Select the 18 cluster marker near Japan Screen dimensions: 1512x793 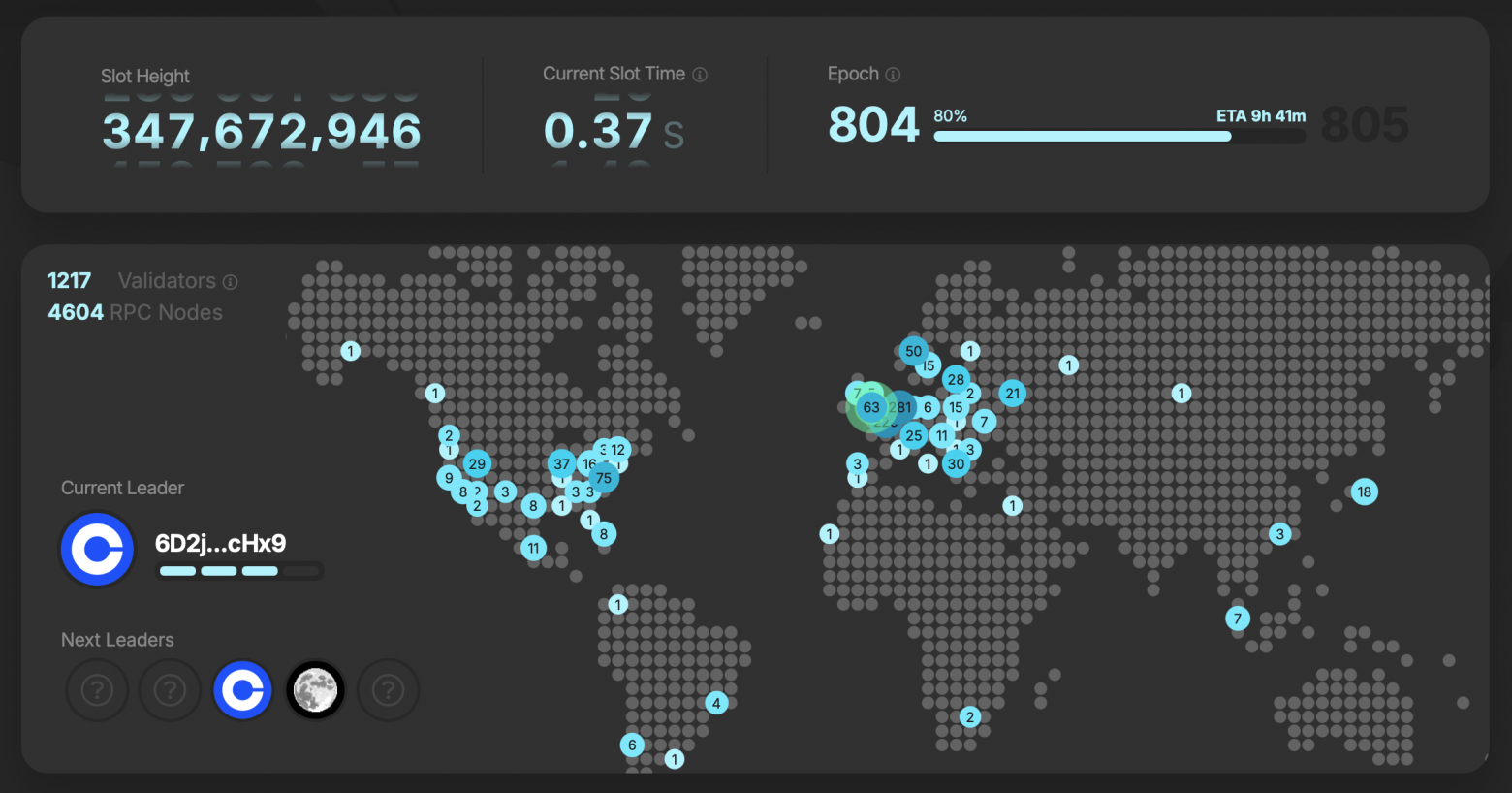(x=1365, y=492)
